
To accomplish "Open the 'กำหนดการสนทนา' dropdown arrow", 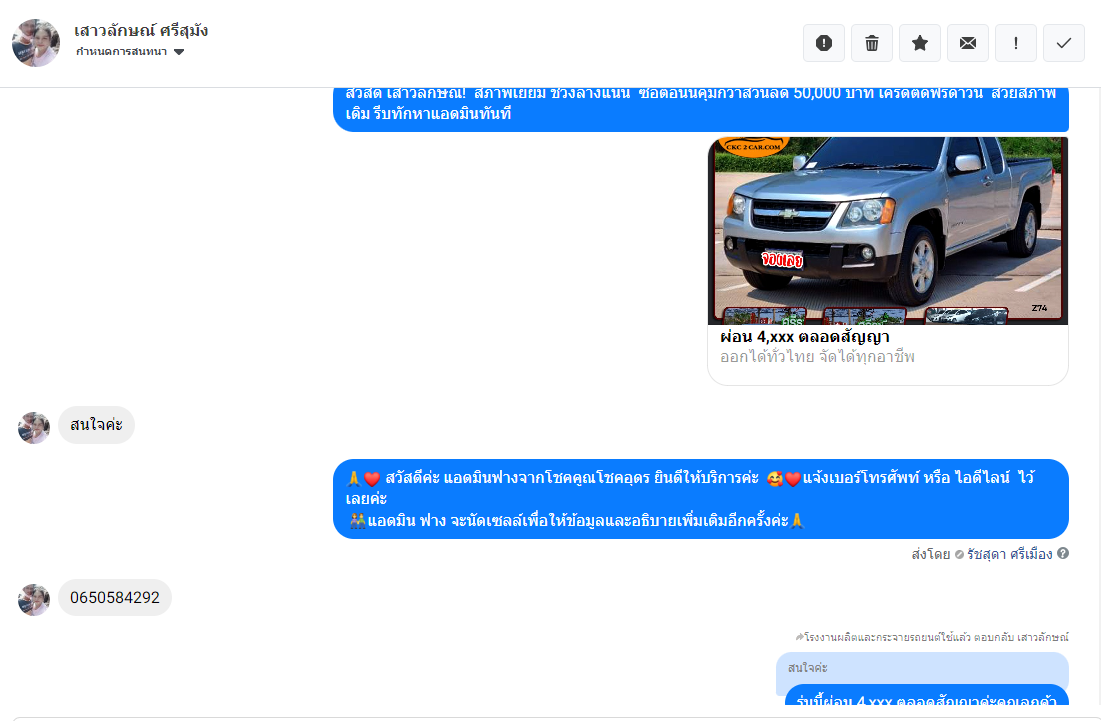I will coord(179,52).
